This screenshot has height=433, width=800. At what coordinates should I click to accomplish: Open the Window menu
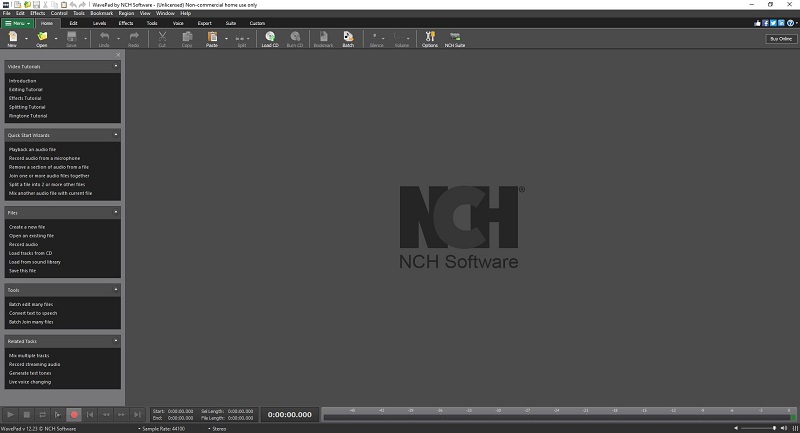(165, 13)
